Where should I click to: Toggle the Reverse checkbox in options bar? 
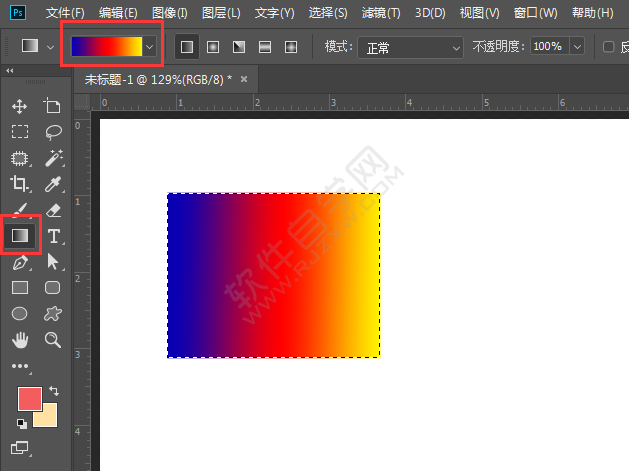tap(609, 47)
